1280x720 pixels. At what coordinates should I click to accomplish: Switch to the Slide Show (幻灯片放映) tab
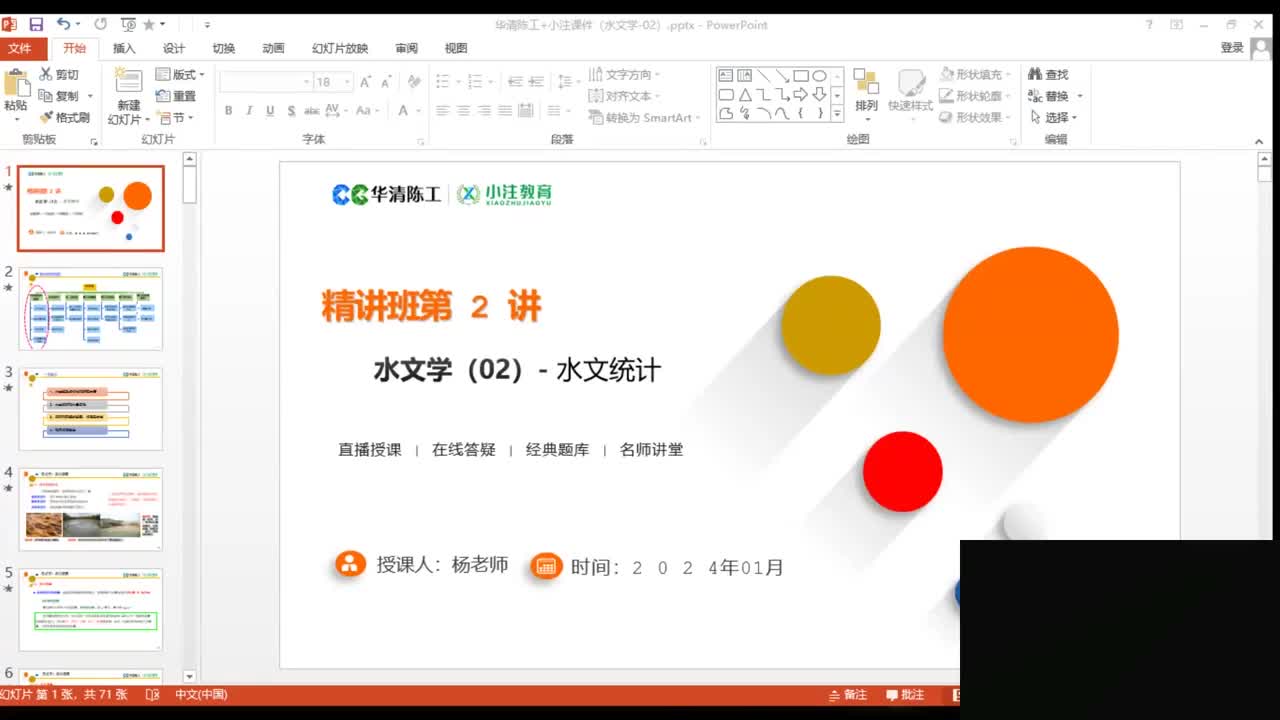tap(340, 48)
